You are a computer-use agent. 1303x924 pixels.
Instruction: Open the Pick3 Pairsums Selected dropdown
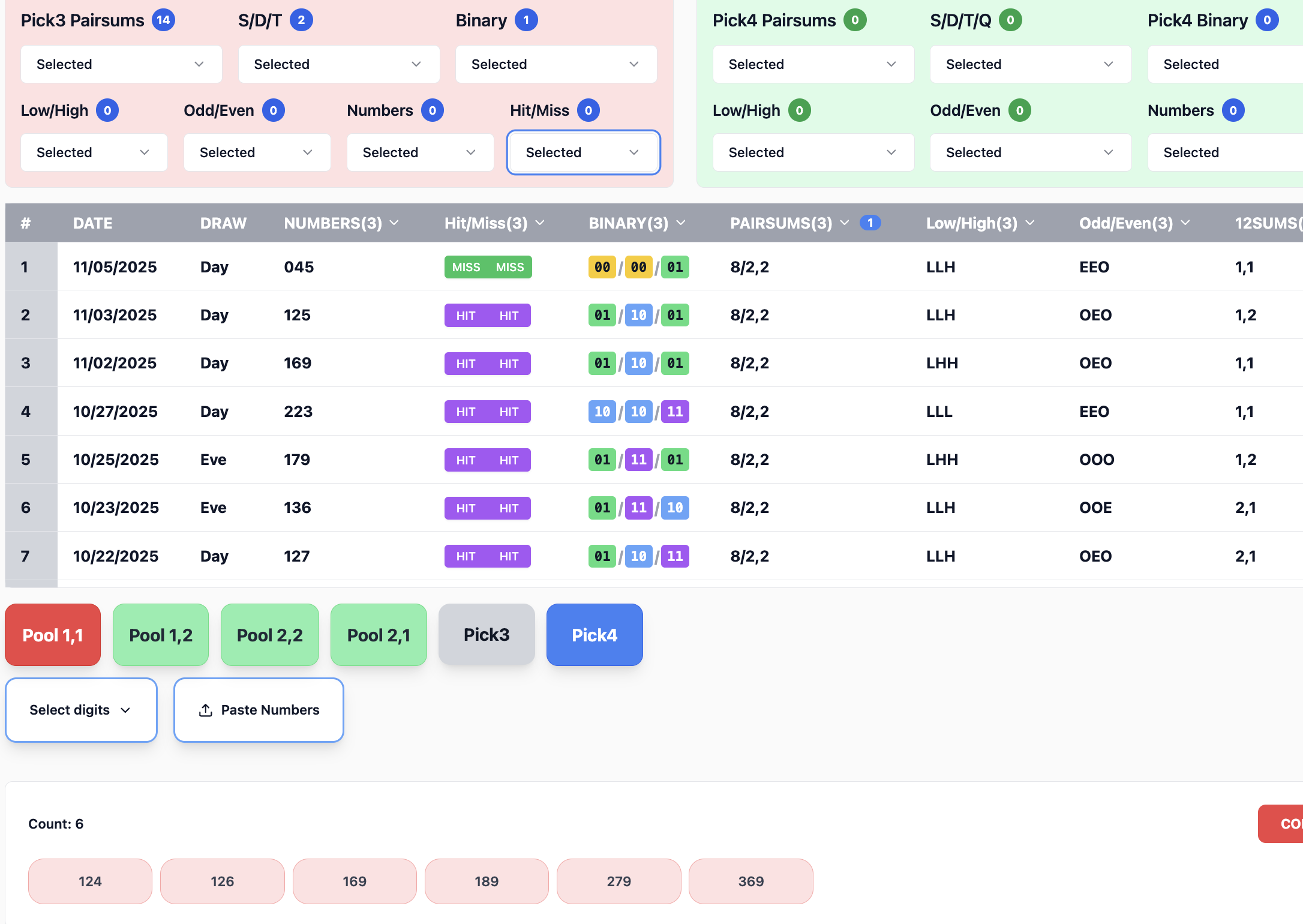(x=121, y=64)
